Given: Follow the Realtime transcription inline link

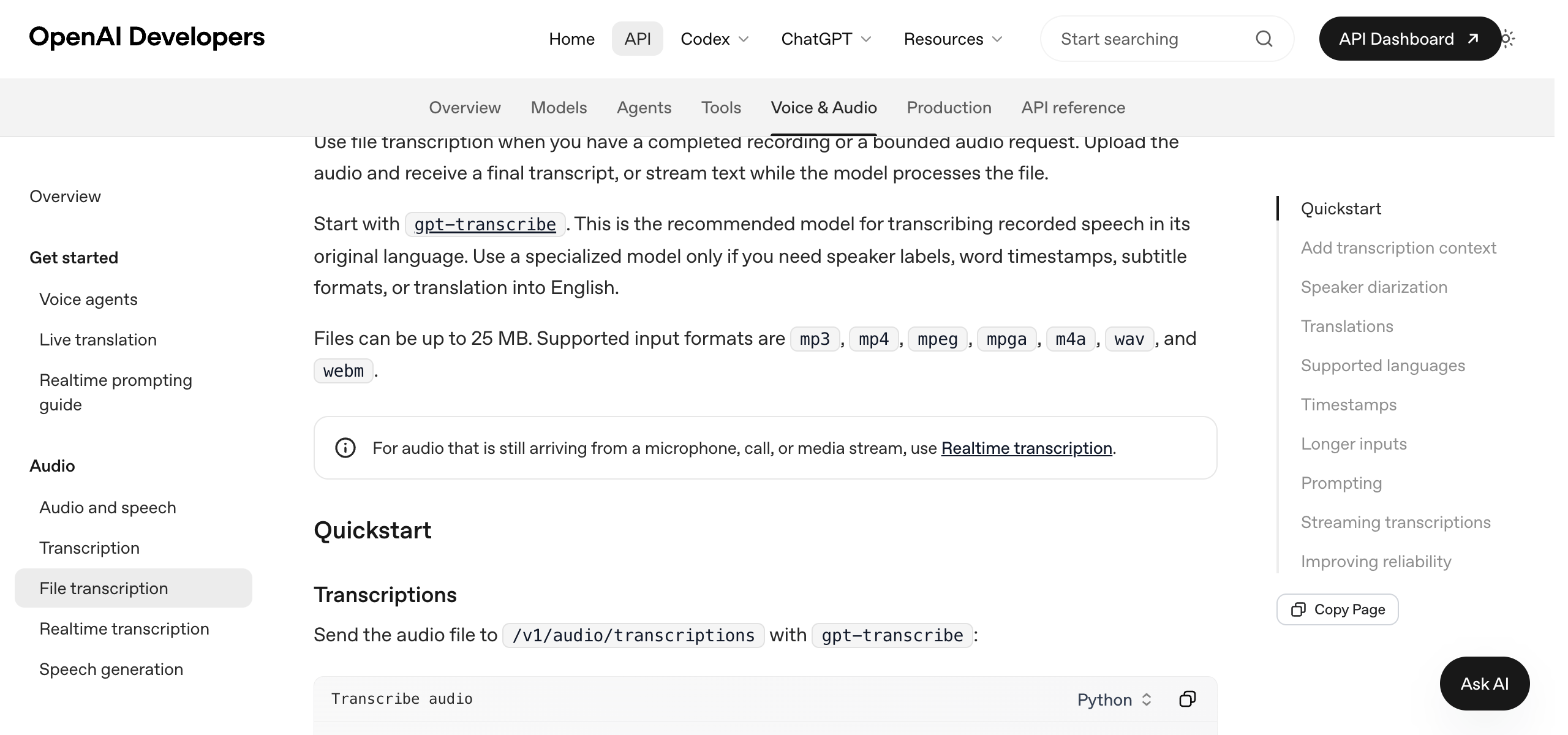Looking at the screenshot, I should (x=1027, y=448).
